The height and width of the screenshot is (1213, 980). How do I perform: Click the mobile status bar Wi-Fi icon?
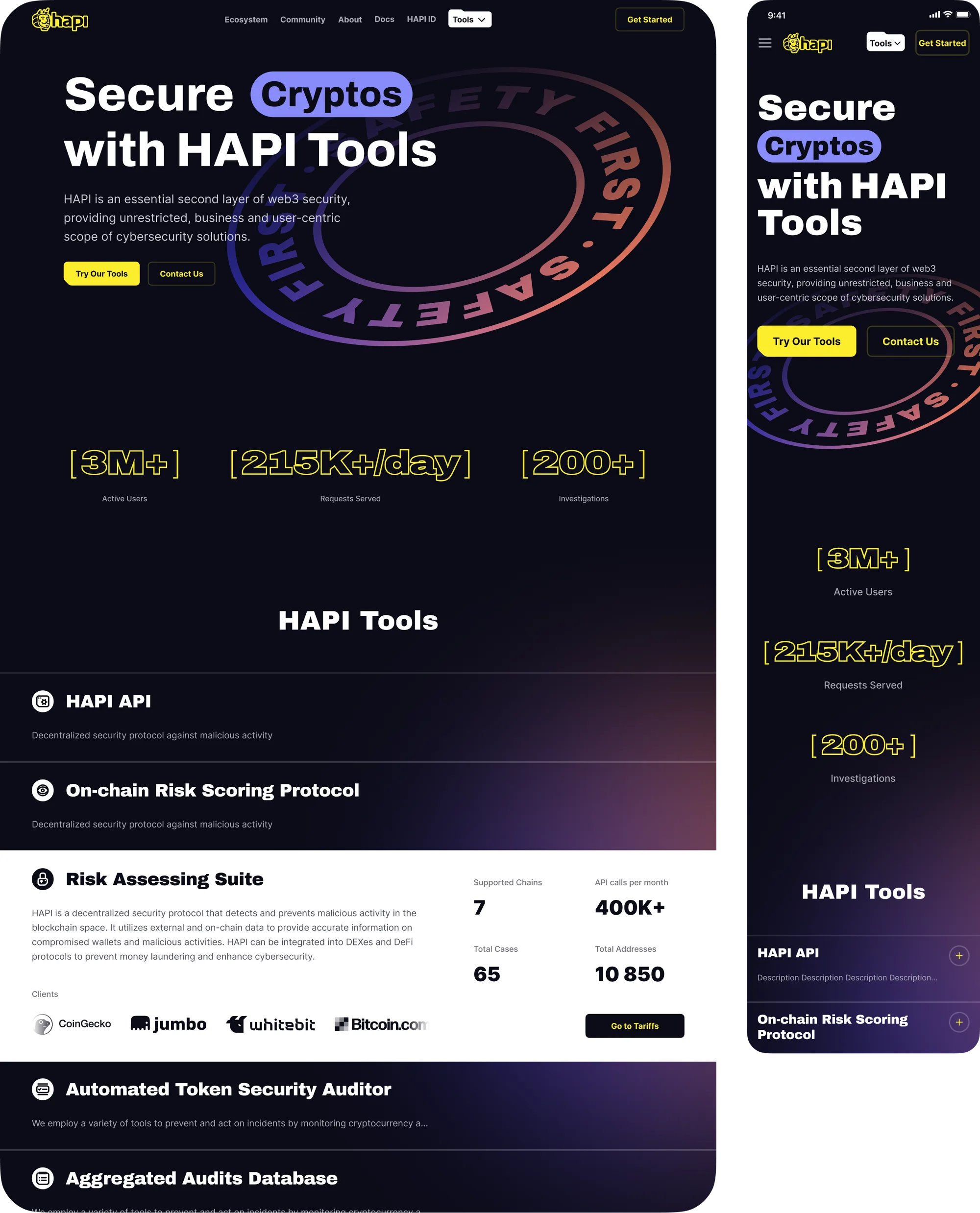948,14
